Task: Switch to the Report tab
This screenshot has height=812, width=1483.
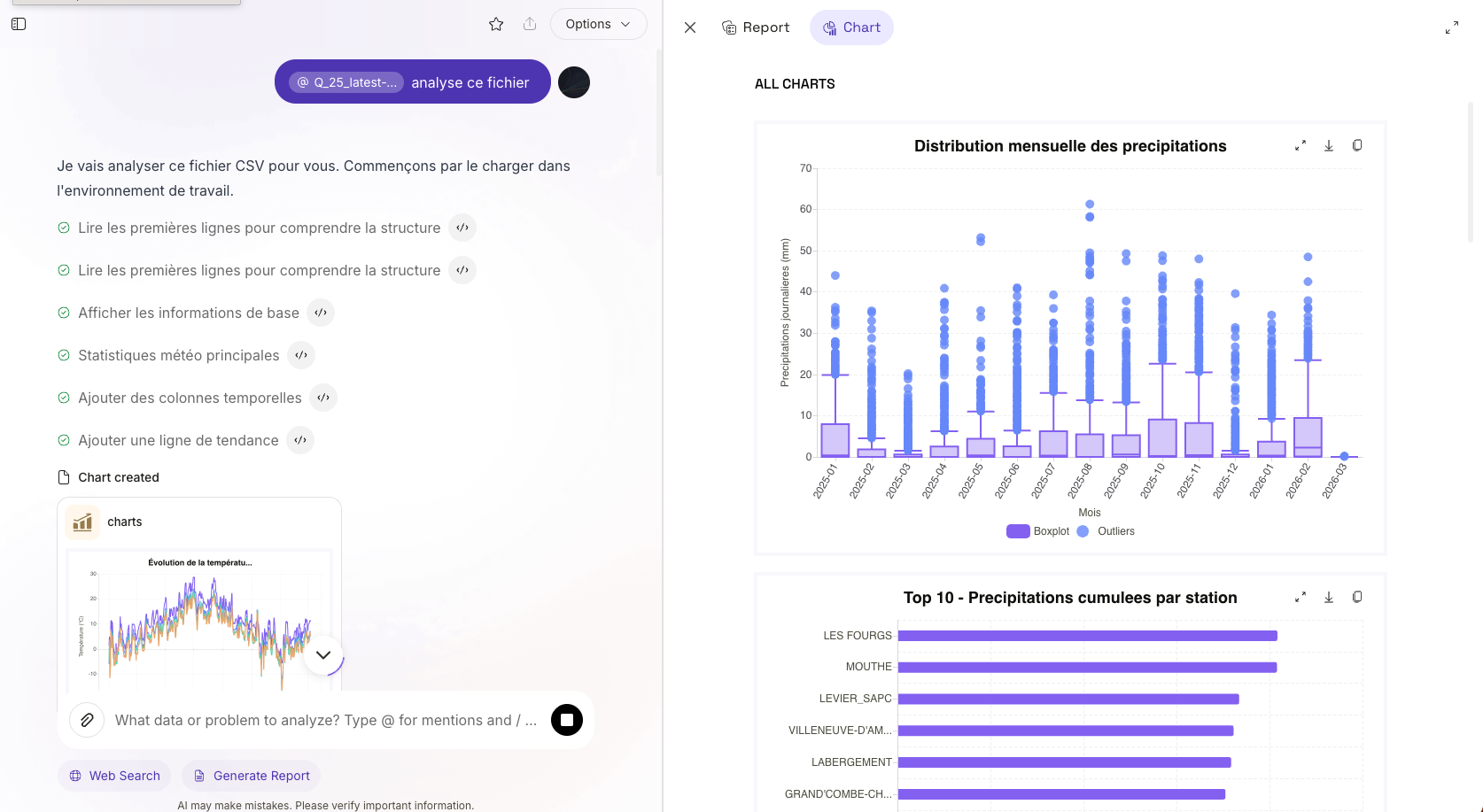Action: click(756, 27)
